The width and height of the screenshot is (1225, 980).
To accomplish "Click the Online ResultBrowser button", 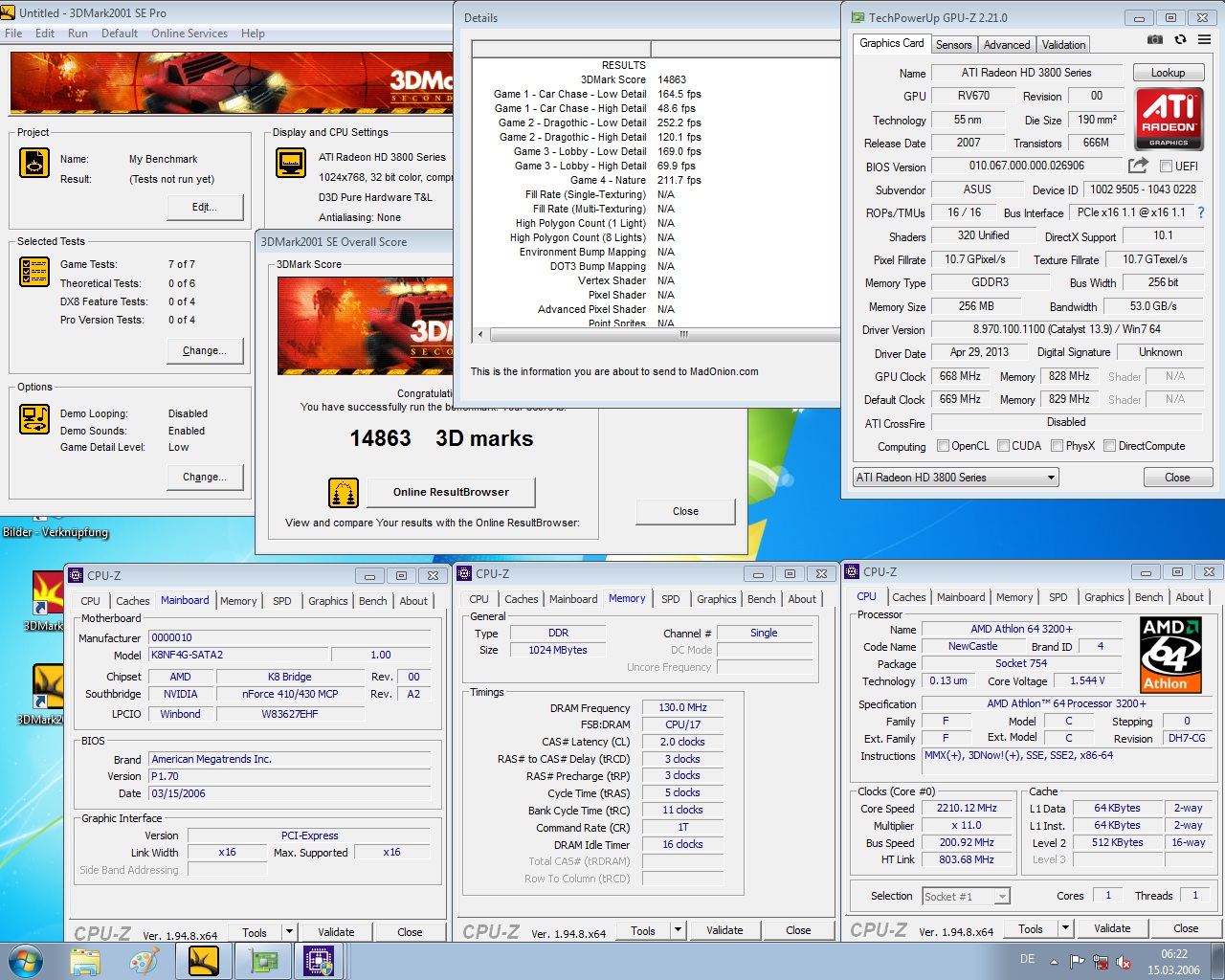I will tap(451, 492).
